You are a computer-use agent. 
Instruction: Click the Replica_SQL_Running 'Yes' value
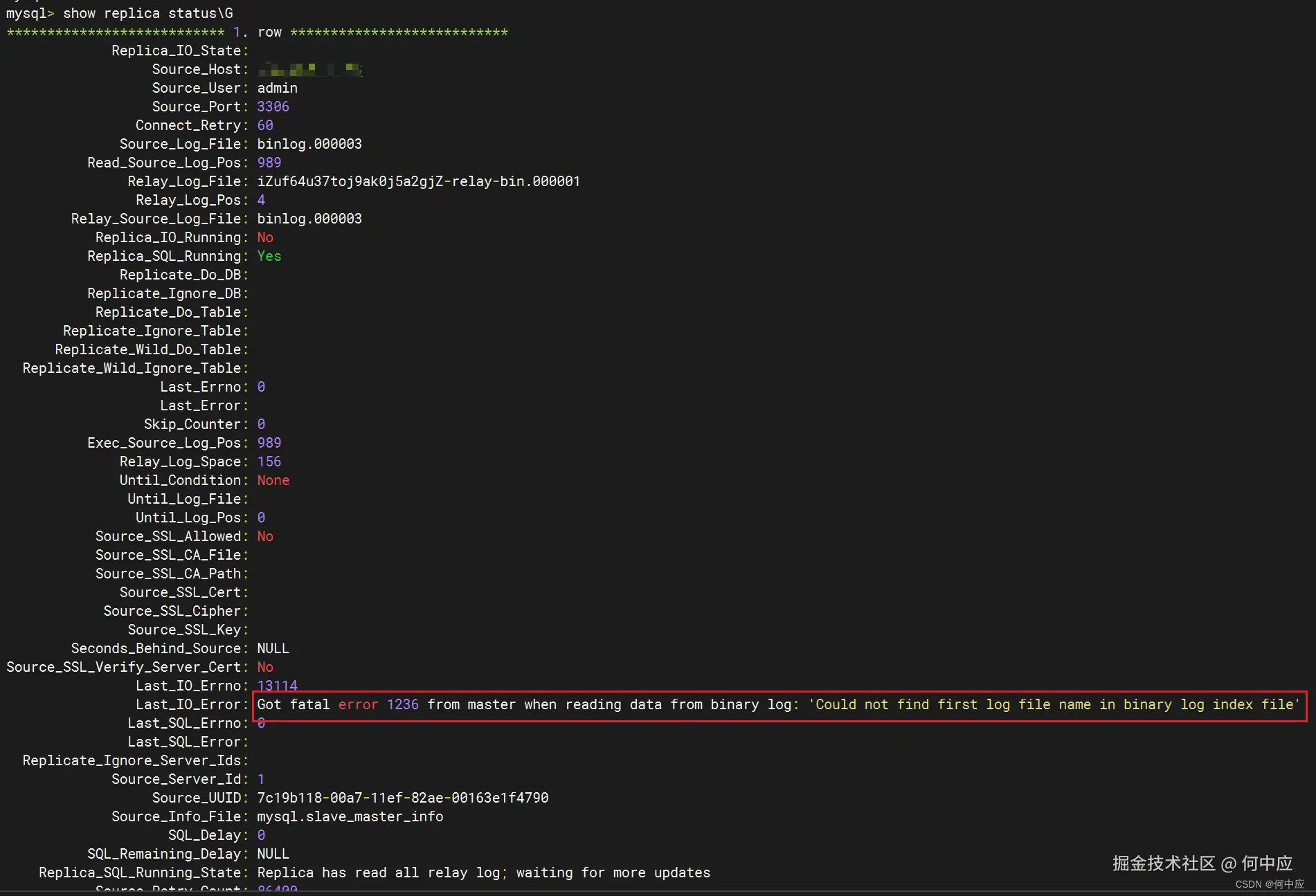coord(269,256)
